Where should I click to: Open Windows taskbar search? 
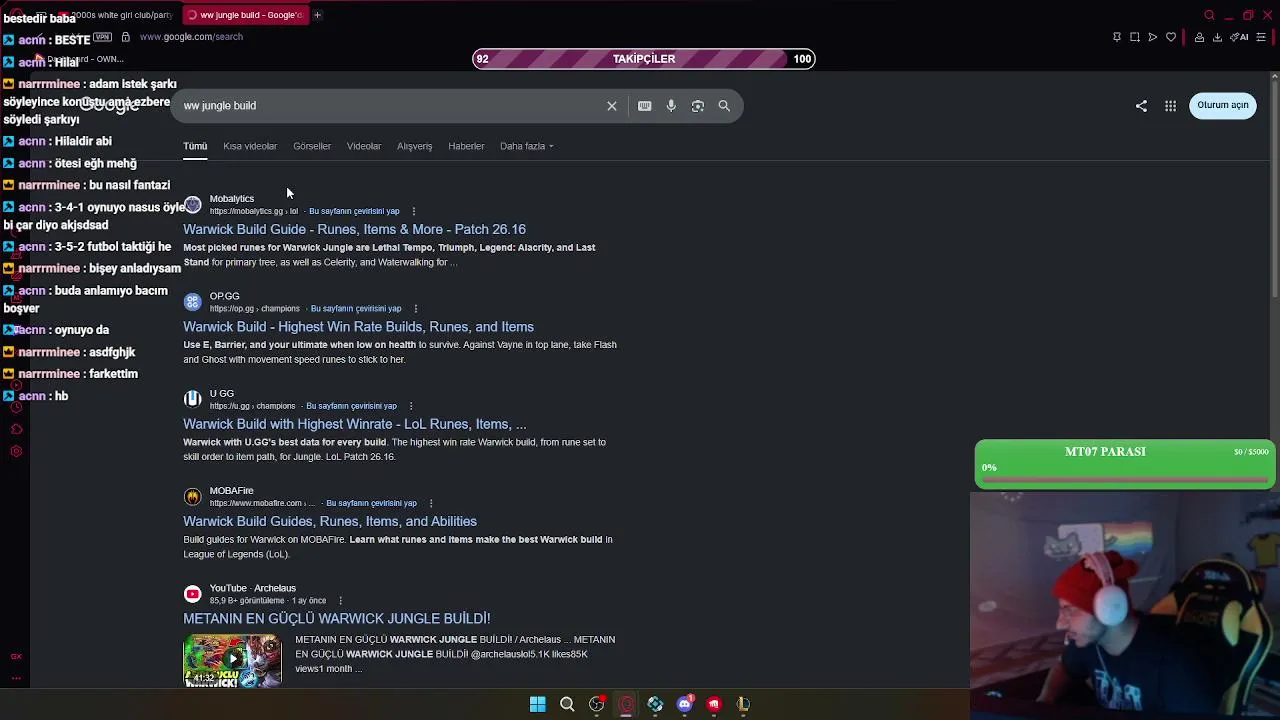(567, 704)
